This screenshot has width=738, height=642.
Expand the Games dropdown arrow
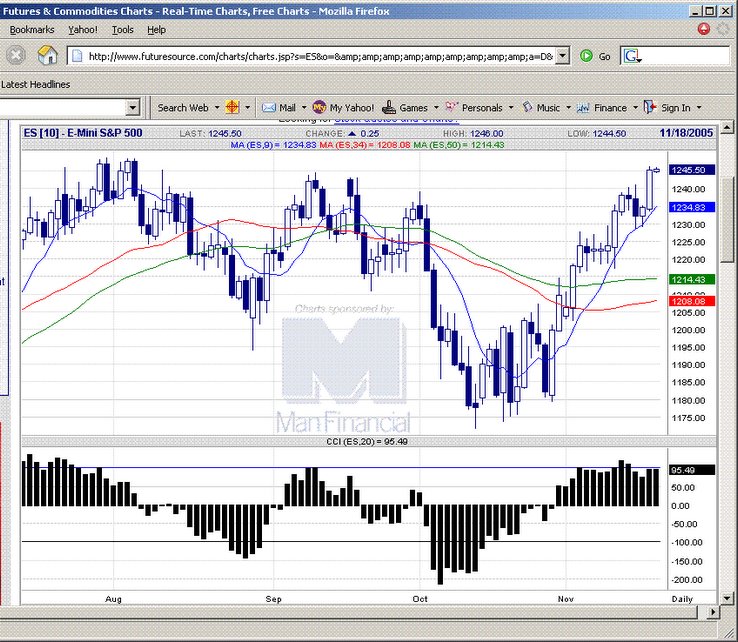point(436,108)
